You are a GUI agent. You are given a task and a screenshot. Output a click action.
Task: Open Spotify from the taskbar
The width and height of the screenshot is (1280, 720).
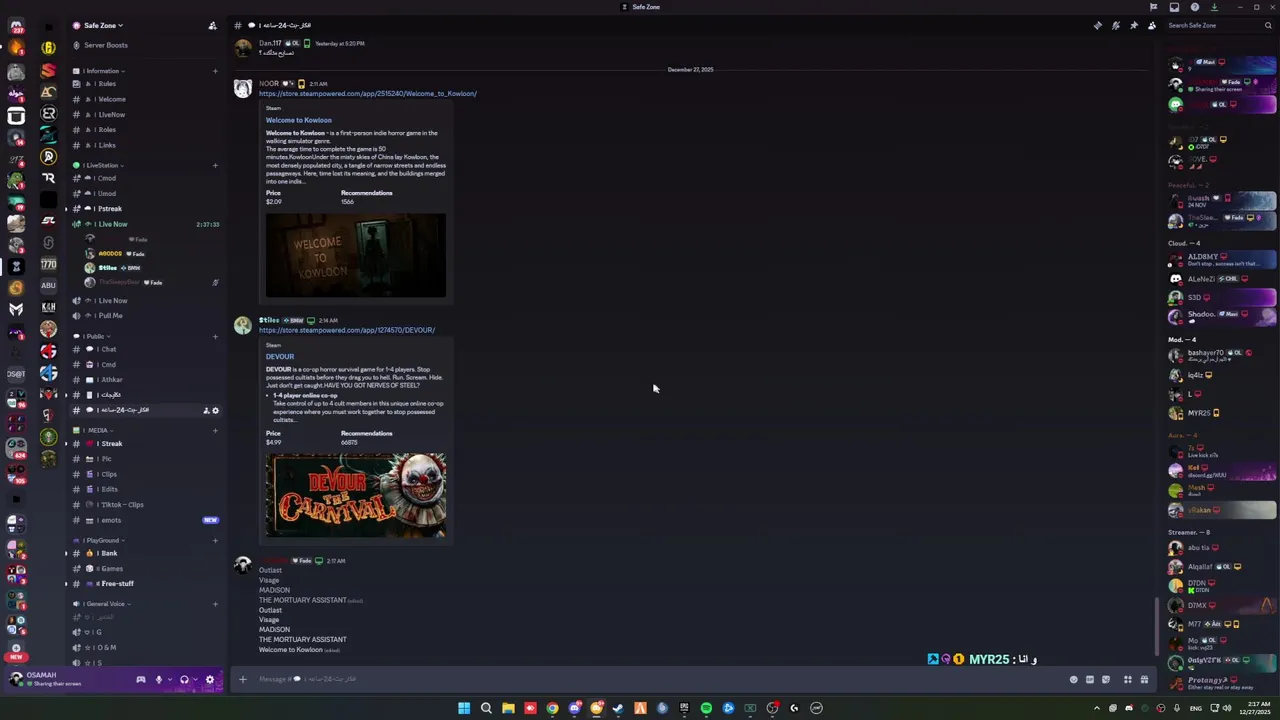pos(706,708)
